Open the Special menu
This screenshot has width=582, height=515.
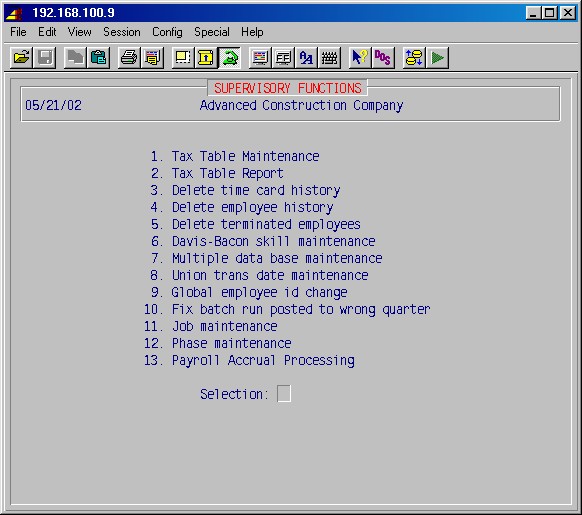pos(212,32)
